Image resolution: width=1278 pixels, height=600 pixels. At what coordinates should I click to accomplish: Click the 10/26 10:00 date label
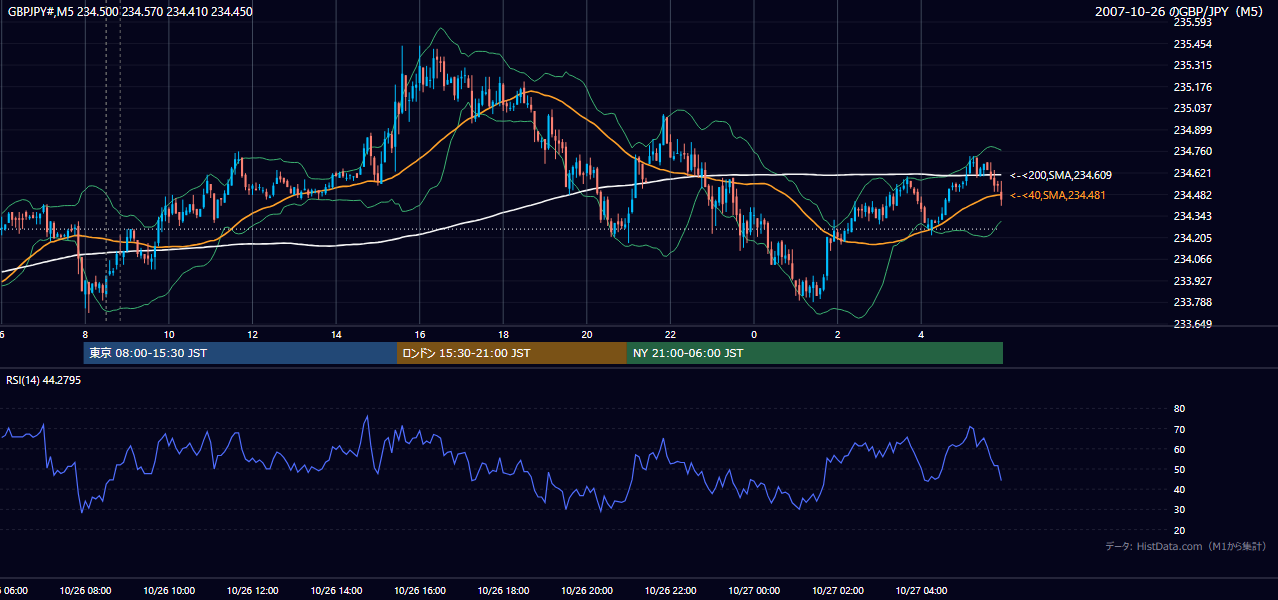169,591
